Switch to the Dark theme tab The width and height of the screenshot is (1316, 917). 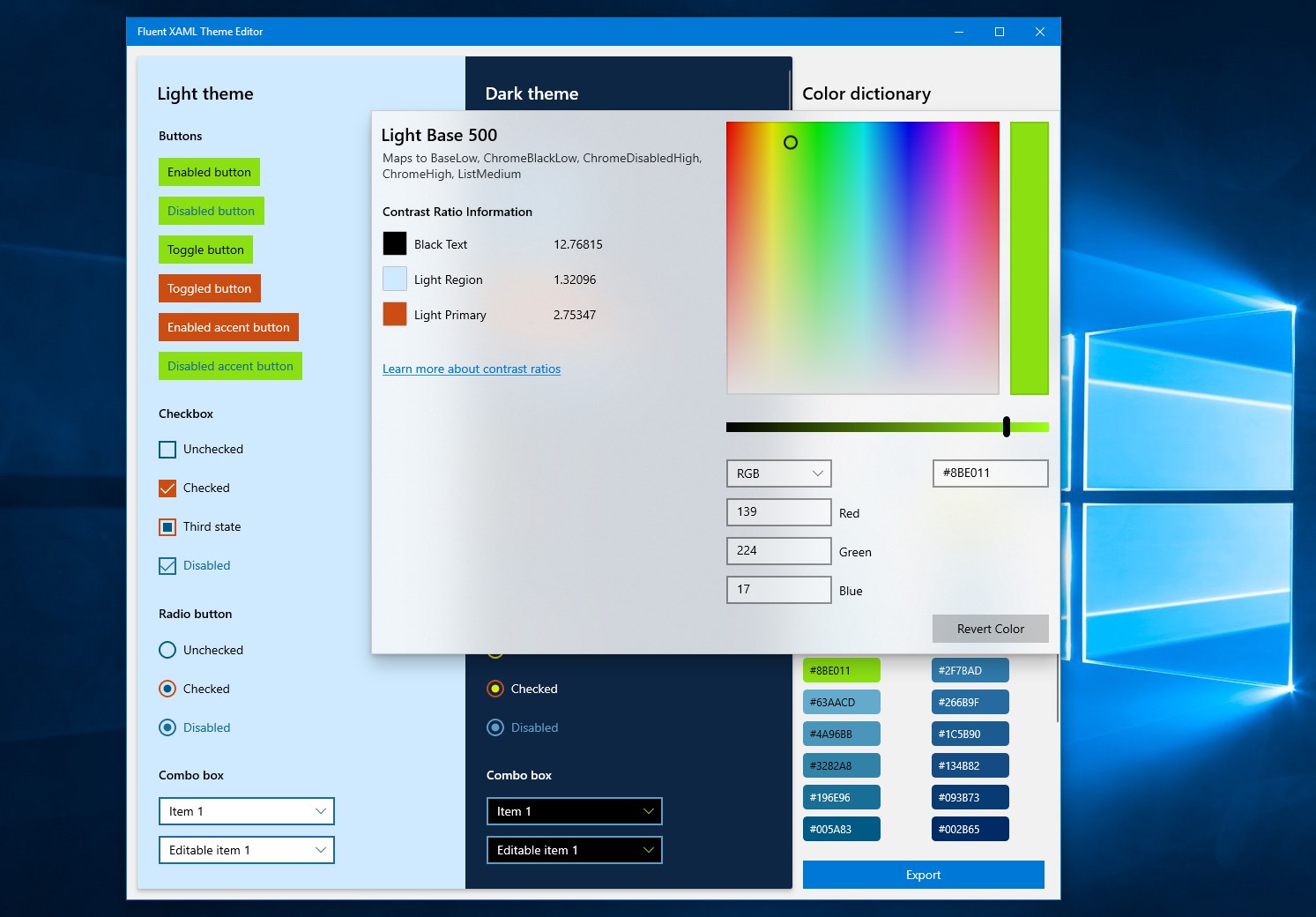(x=532, y=93)
